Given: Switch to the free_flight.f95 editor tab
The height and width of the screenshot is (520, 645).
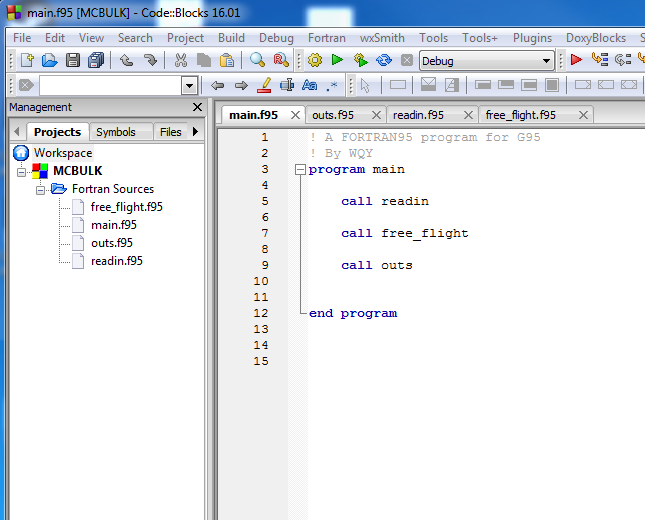Looking at the screenshot, I should click(520, 115).
